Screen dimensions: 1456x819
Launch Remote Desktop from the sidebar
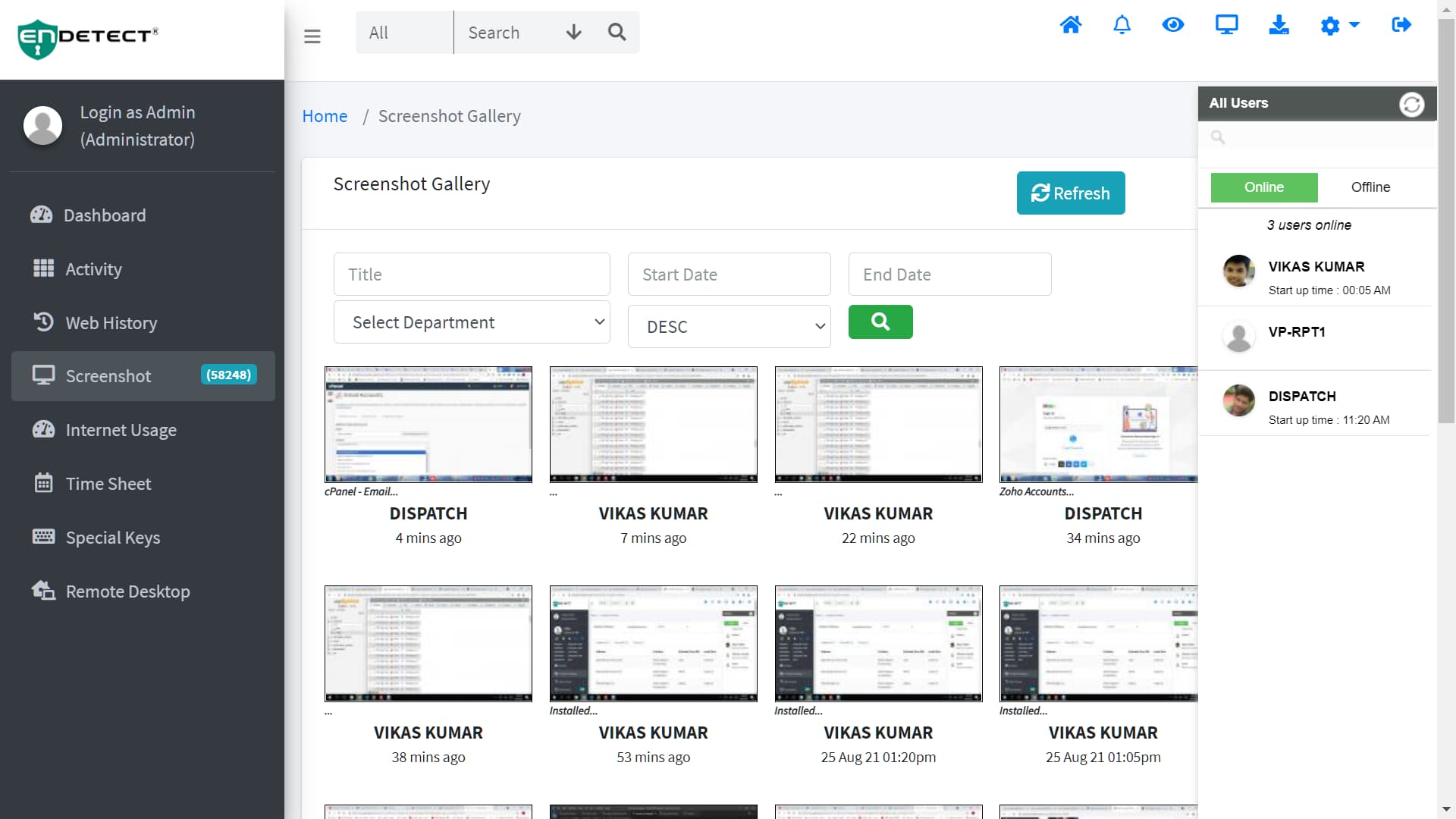(x=127, y=591)
